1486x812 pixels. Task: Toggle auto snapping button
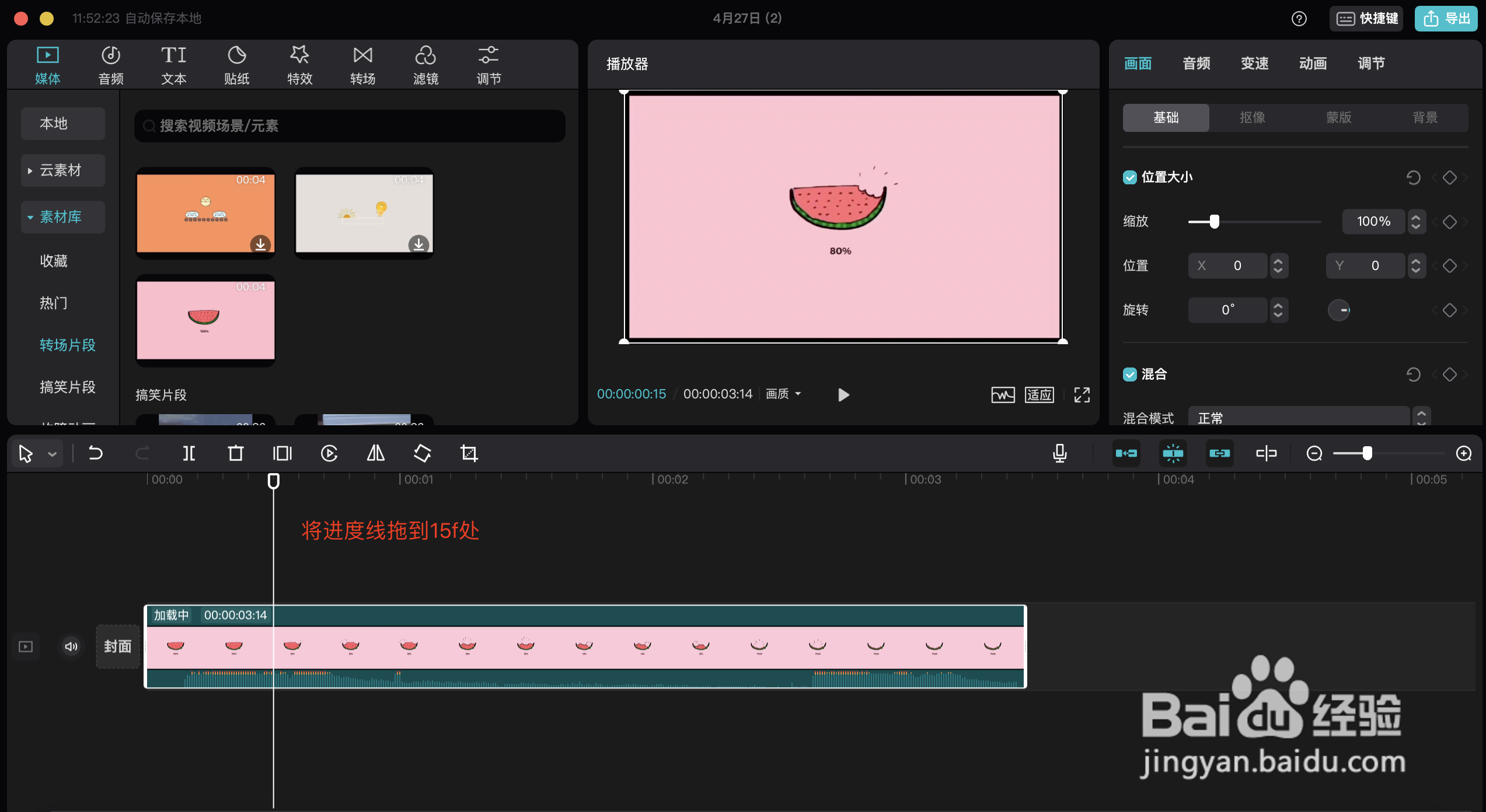coord(1173,453)
